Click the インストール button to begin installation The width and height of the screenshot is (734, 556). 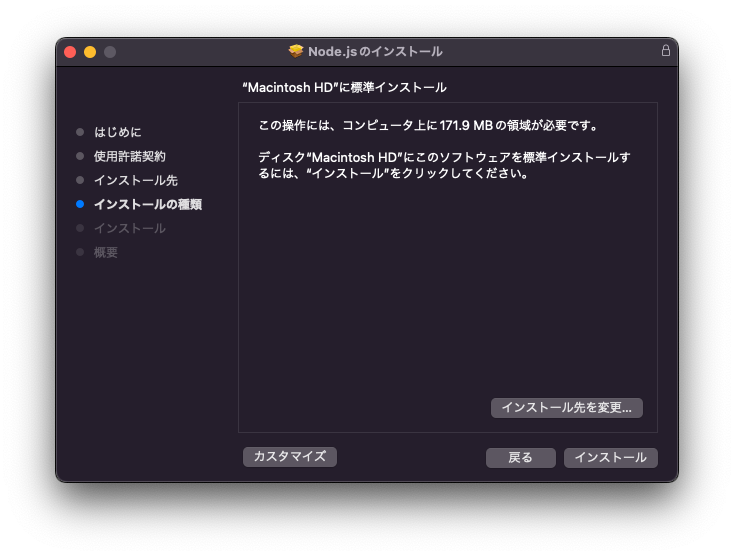[x=610, y=457]
